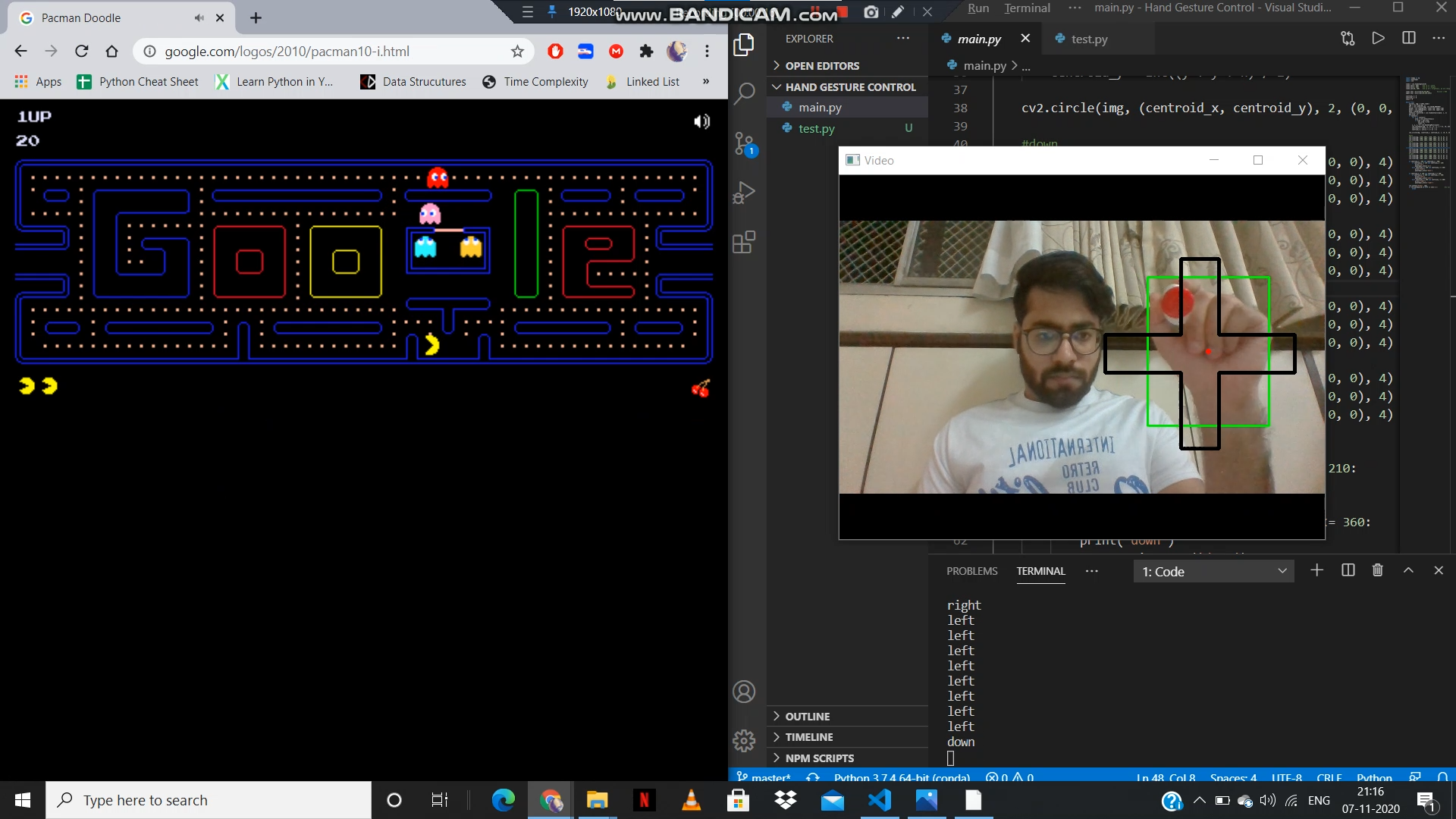Screen dimensions: 1456x819
Task: Split the editor right
Action: click(x=1409, y=38)
